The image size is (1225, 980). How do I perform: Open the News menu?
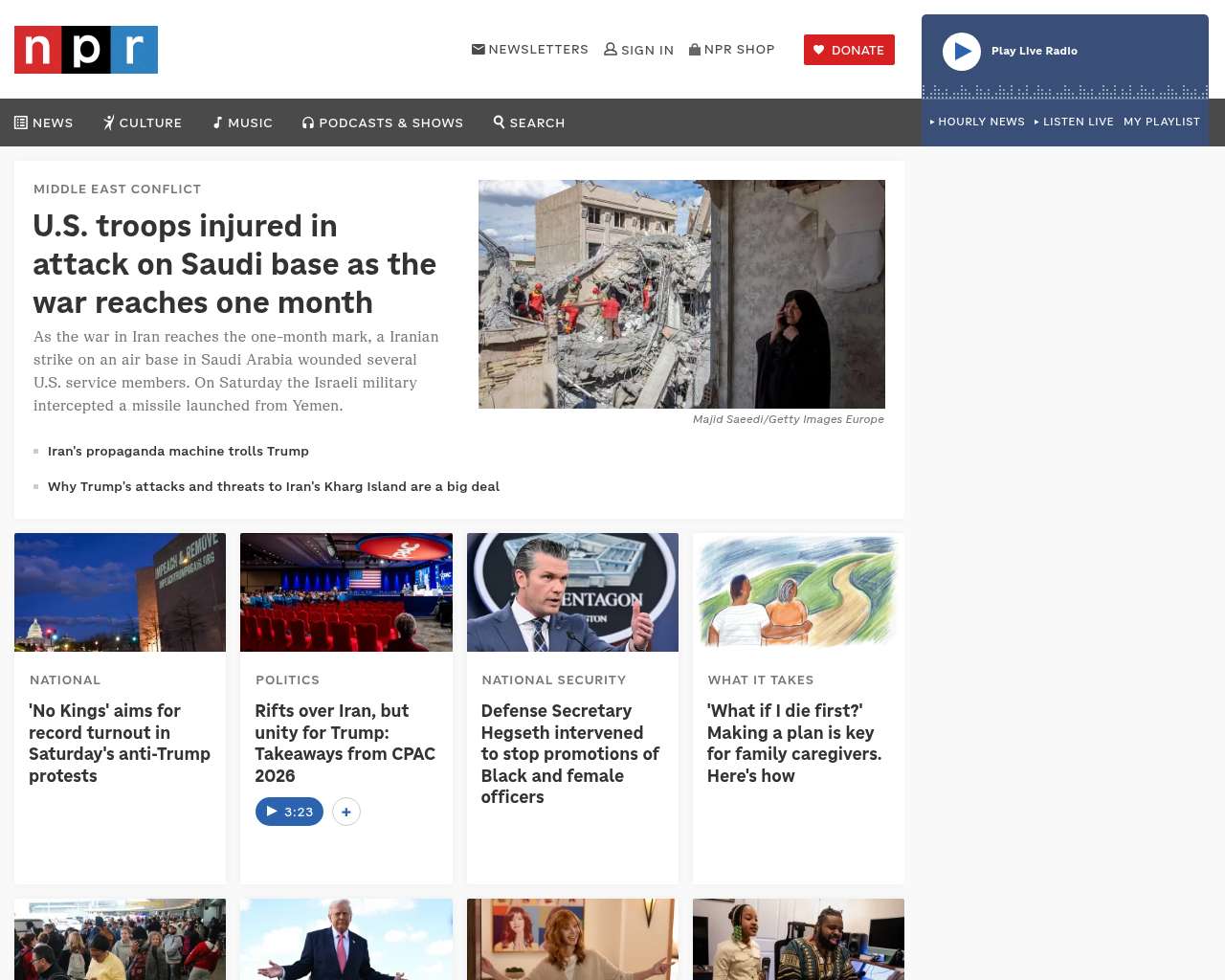44,122
